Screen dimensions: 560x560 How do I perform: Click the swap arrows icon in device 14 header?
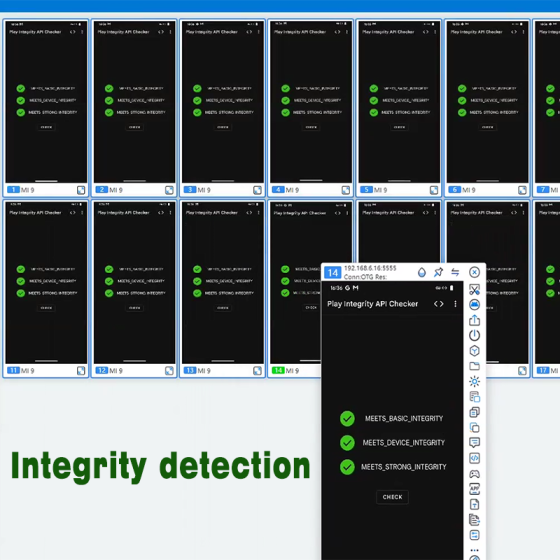[x=455, y=272]
